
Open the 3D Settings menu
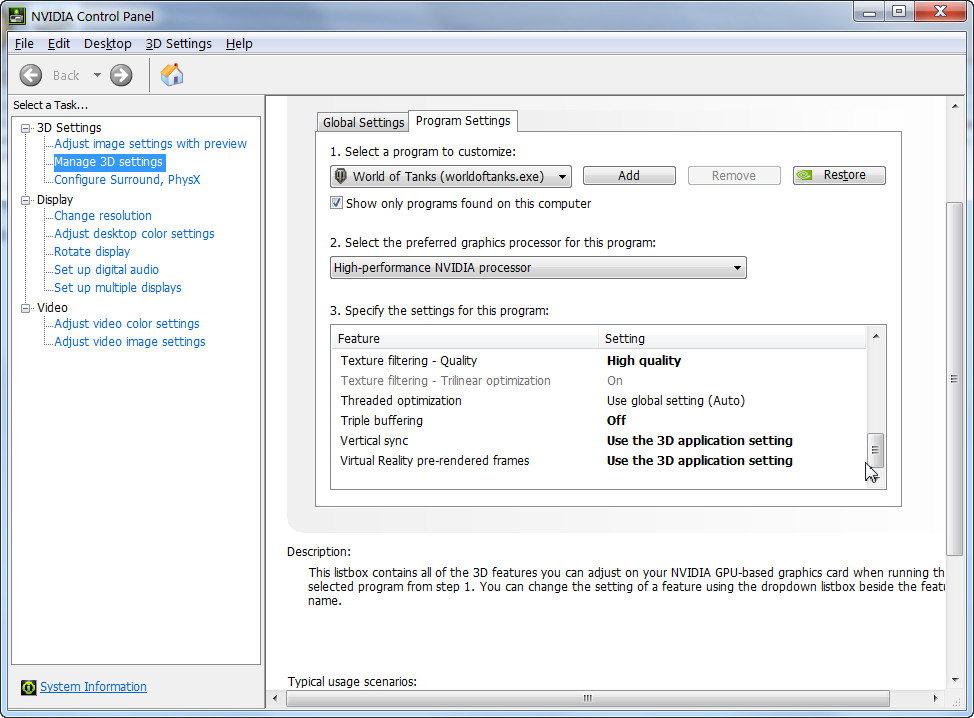(178, 44)
